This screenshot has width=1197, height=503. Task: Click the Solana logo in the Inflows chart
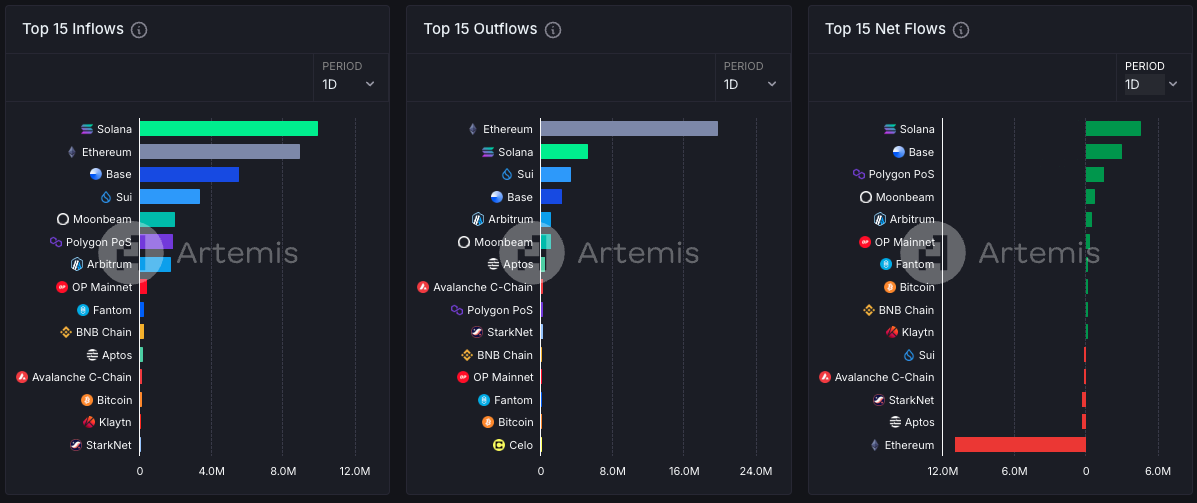[87, 129]
